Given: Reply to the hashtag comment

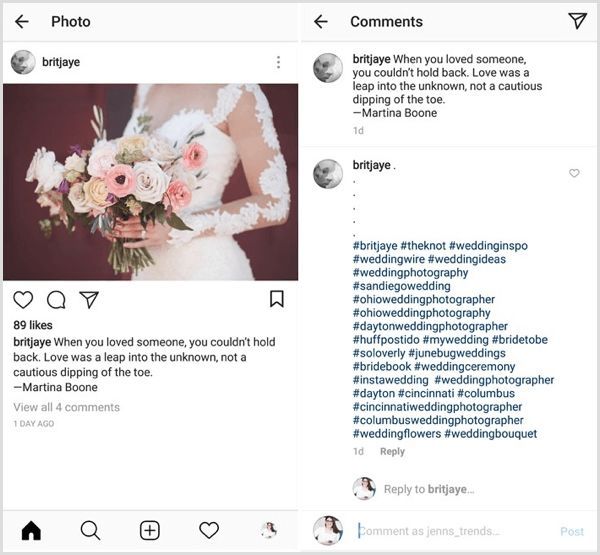Looking at the screenshot, I should pos(392,452).
